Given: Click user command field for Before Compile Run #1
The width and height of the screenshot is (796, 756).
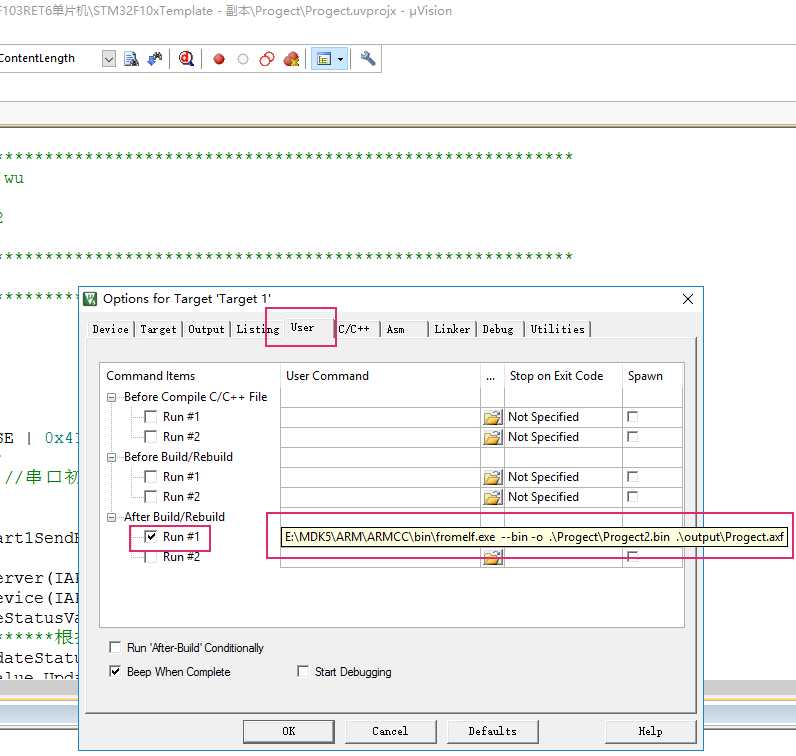Looking at the screenshot, I should [380, 417].
